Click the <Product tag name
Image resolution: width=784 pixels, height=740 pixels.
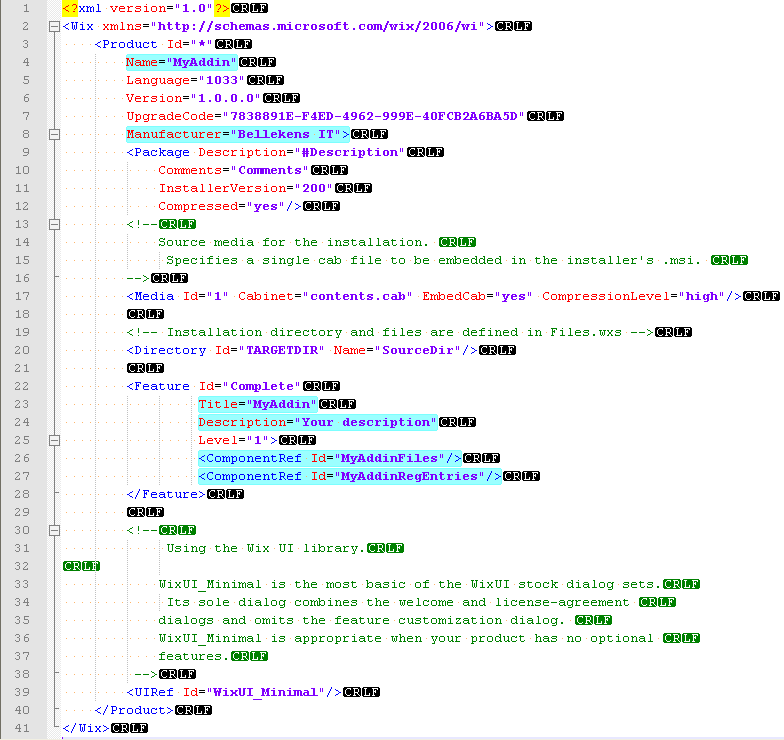coord(126,44)
